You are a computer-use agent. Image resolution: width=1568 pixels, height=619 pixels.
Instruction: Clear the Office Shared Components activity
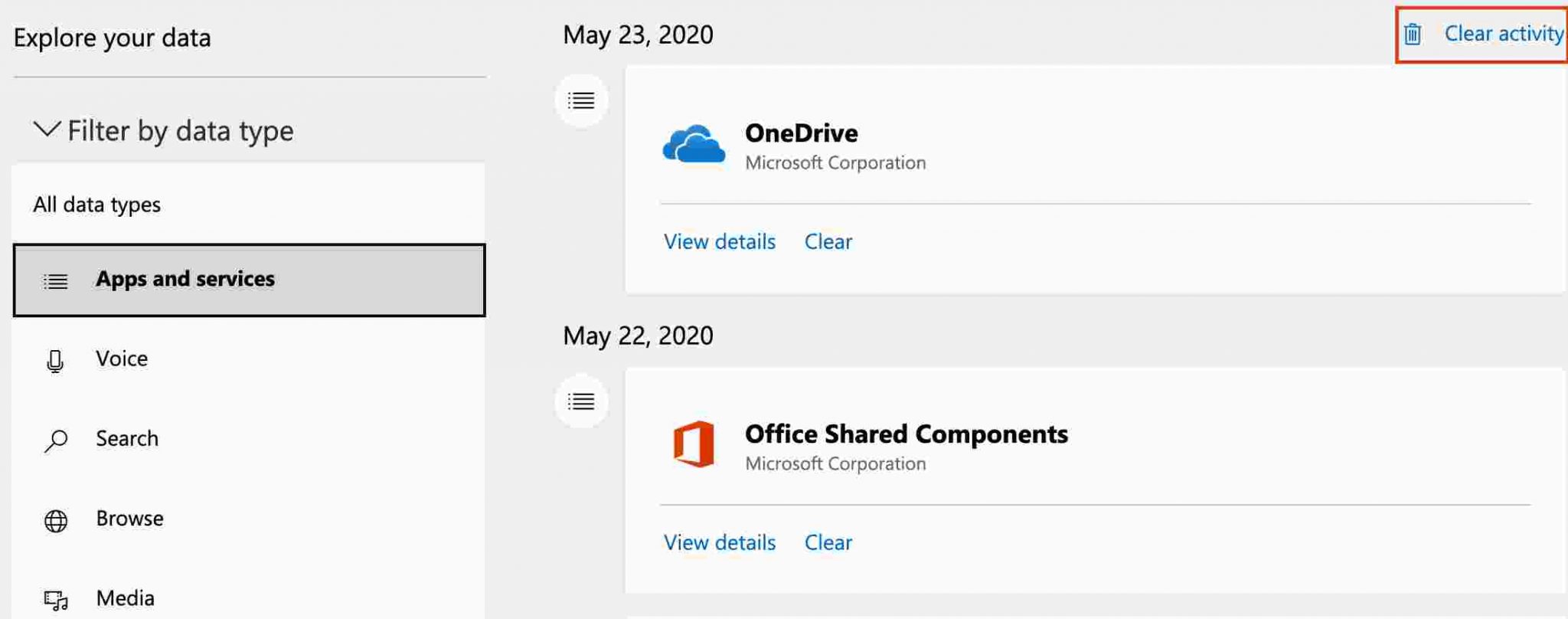(828, 542)
